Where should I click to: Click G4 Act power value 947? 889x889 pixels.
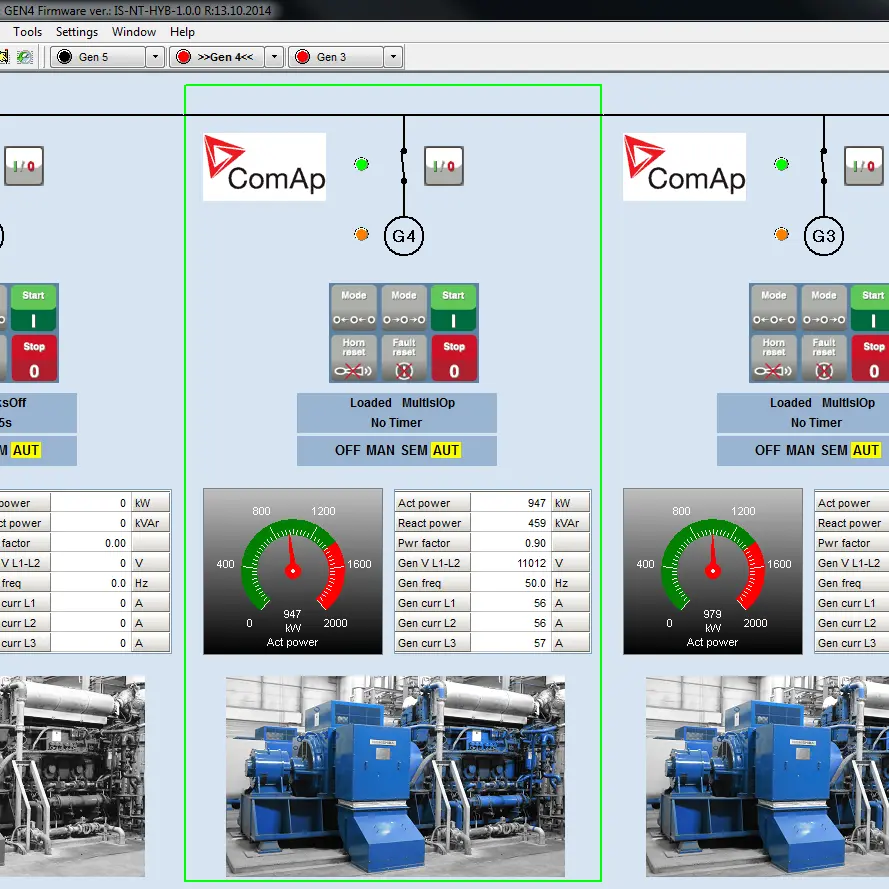tap(510, 503)
